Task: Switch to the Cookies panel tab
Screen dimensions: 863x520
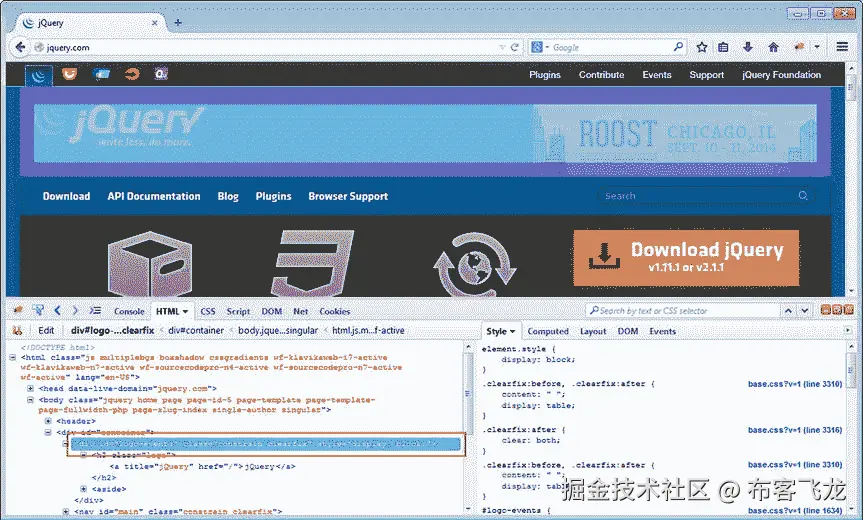Action: click(x=335, y=311)
